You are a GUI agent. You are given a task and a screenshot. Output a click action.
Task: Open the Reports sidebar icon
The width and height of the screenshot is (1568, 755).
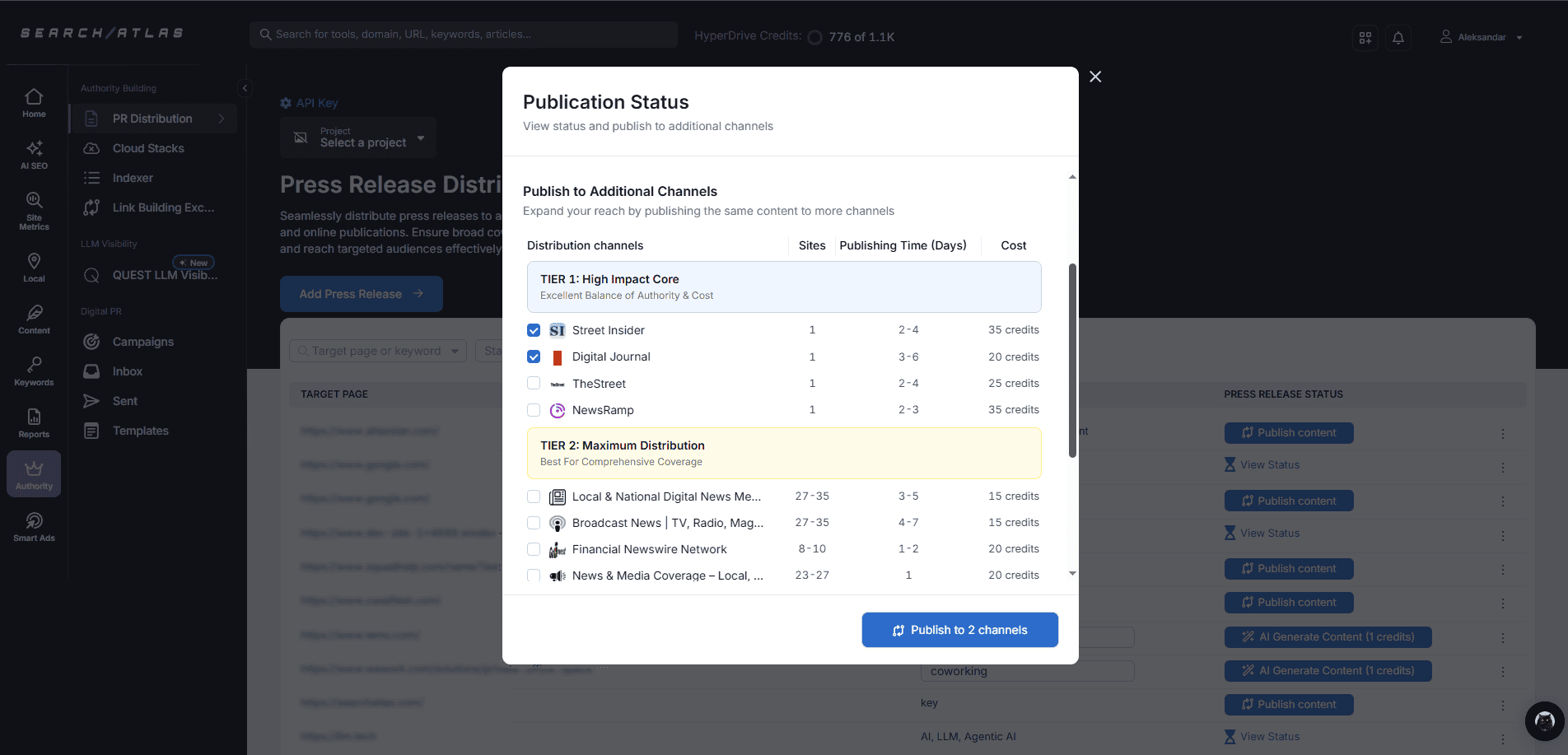tap(34, 422)
